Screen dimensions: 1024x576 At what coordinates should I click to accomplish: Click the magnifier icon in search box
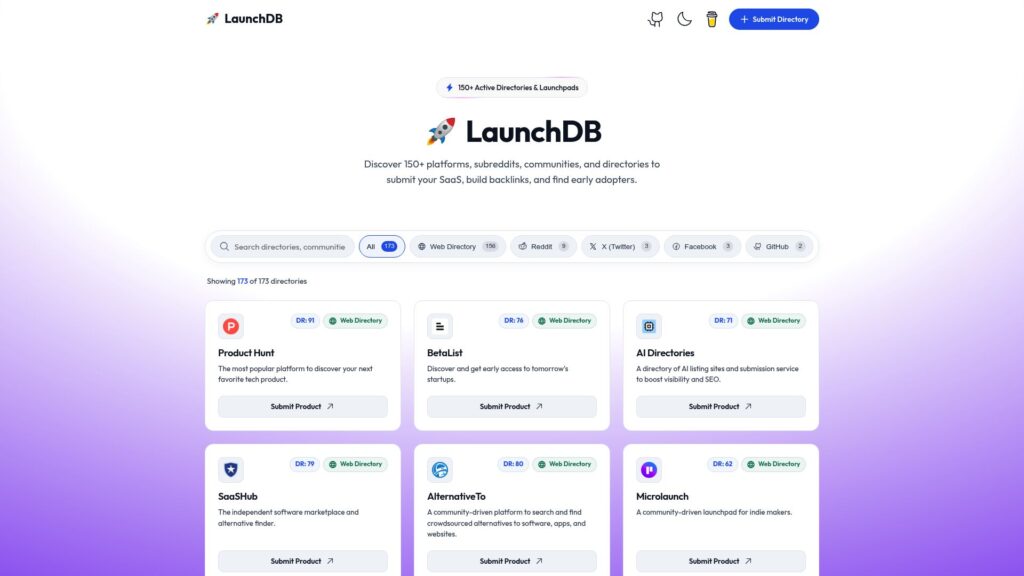(224, 247)
